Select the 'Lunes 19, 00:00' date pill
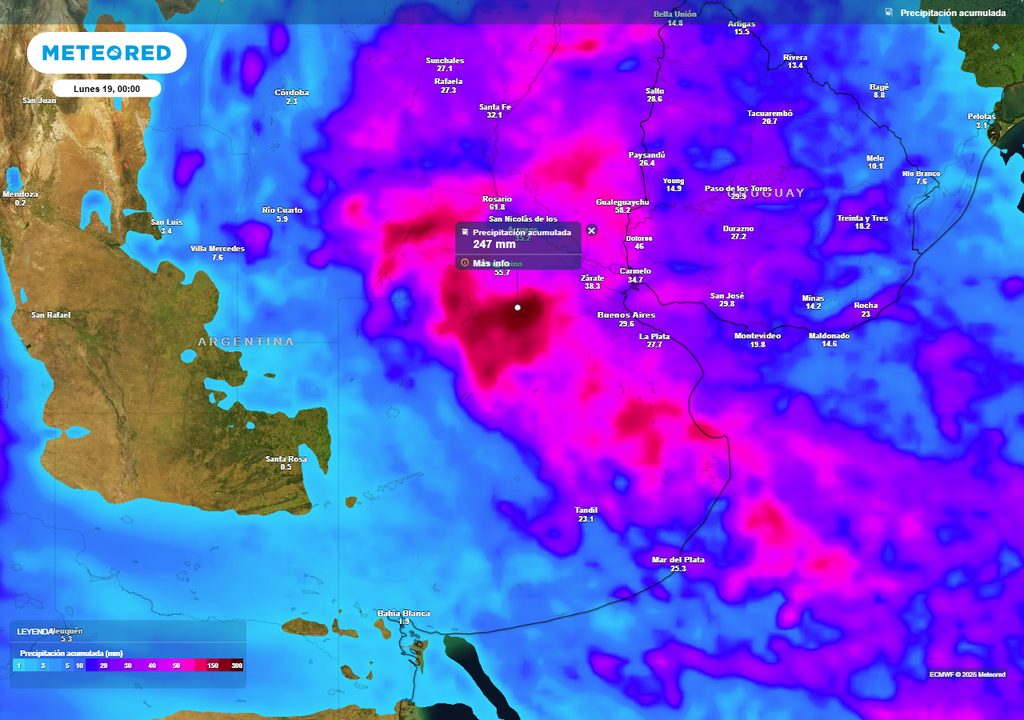Viewport: 1024px width, 720px height. (106, 89)
